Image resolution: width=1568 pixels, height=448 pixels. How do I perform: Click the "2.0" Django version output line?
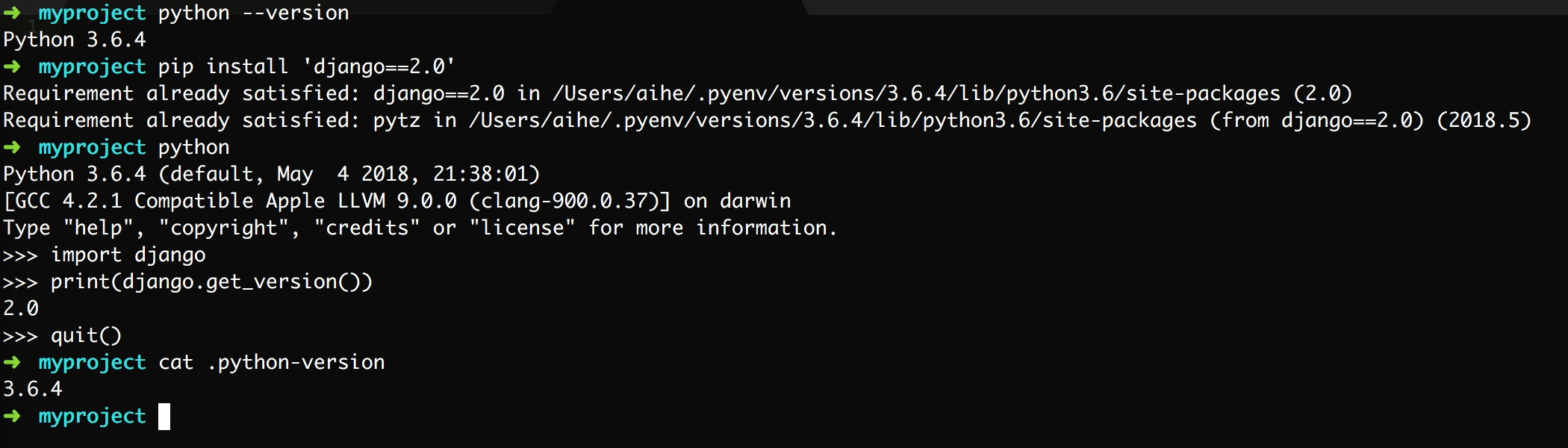point(21,308)
